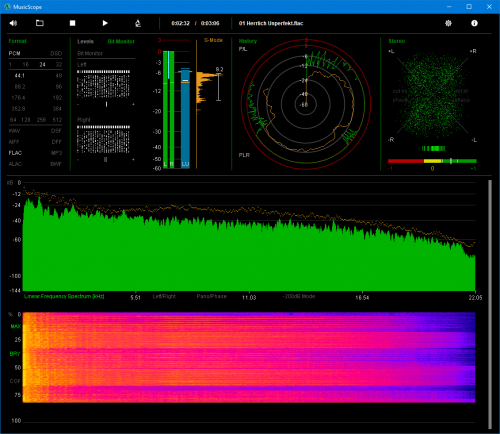Toggle the Left/Right spectrum option
500x434 pixels.
pos(164,296)
